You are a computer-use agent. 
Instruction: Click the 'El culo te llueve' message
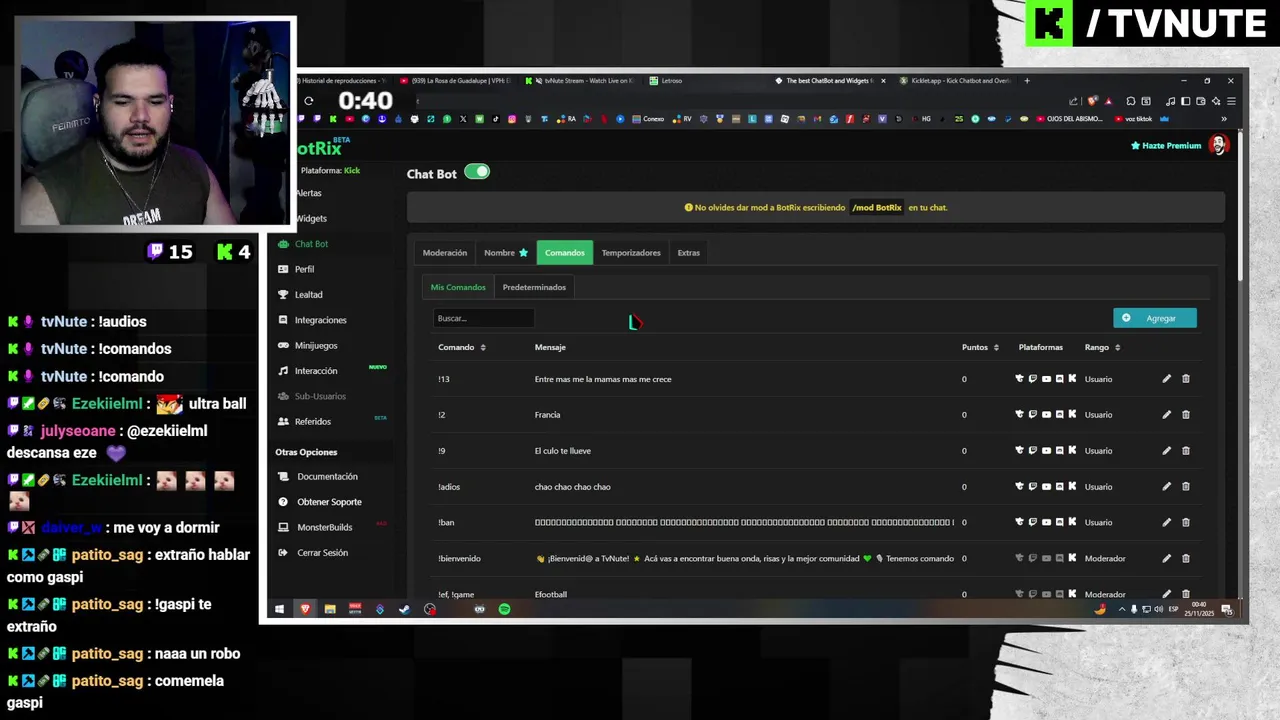tap(563, 451)
